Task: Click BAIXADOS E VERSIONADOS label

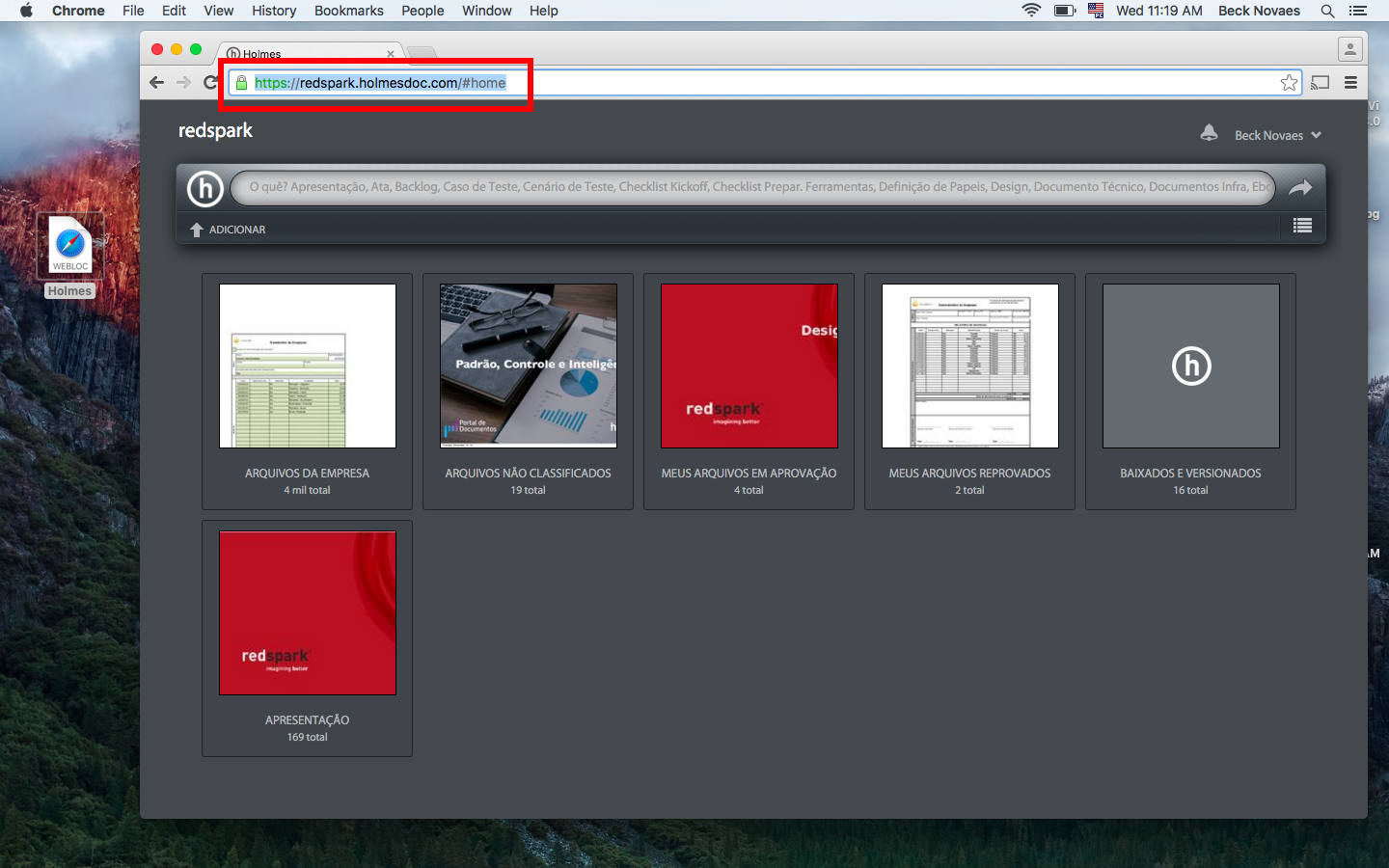Action: coord(1190,474)
